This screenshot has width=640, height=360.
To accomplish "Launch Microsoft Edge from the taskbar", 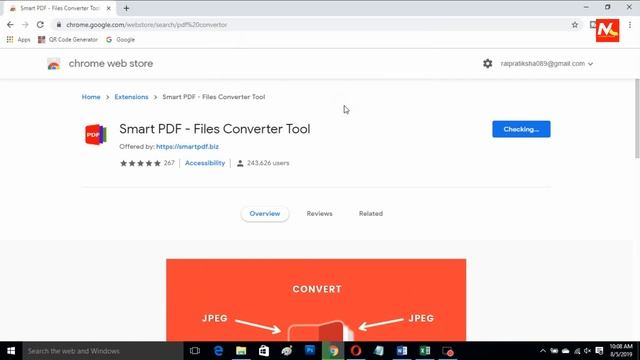I will [218, 351].
